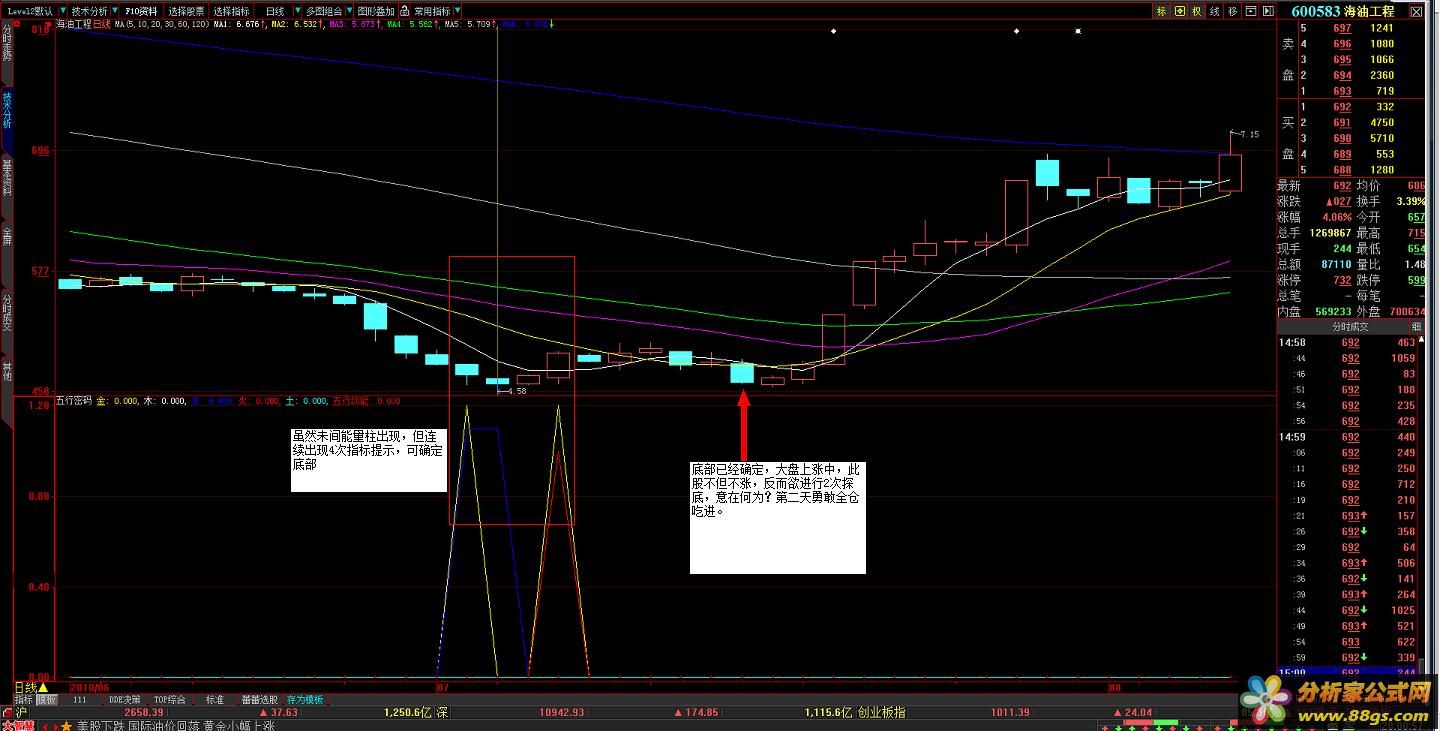1440x731 pixels.
Task: Click the 选择股票 toolbar button
Action: click(186, 11)
